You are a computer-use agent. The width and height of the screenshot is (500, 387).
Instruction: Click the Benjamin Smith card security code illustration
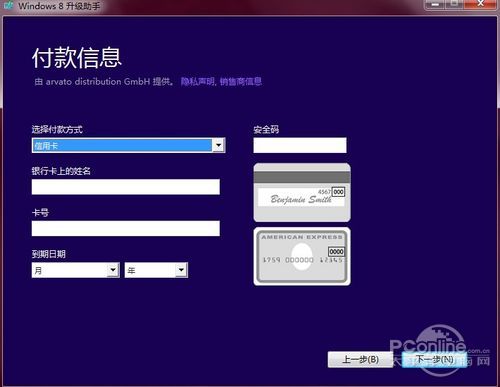(302, 192)
